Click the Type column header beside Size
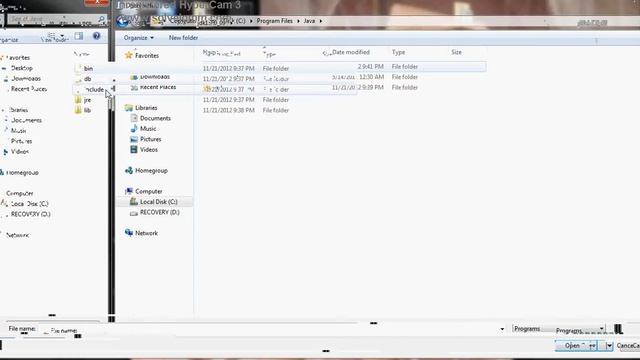 point(398,52)
